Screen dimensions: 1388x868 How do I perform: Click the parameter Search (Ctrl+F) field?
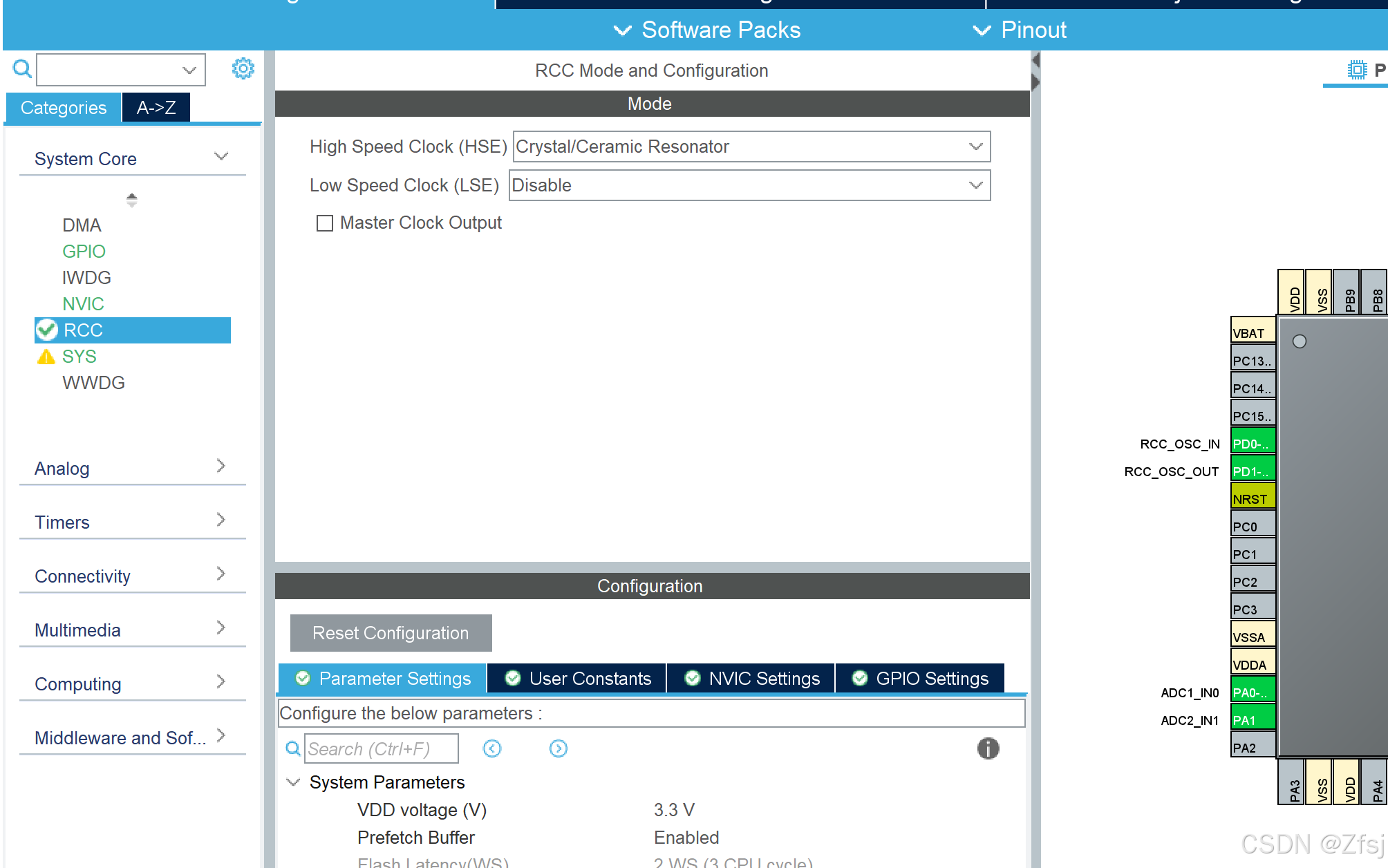381,749
